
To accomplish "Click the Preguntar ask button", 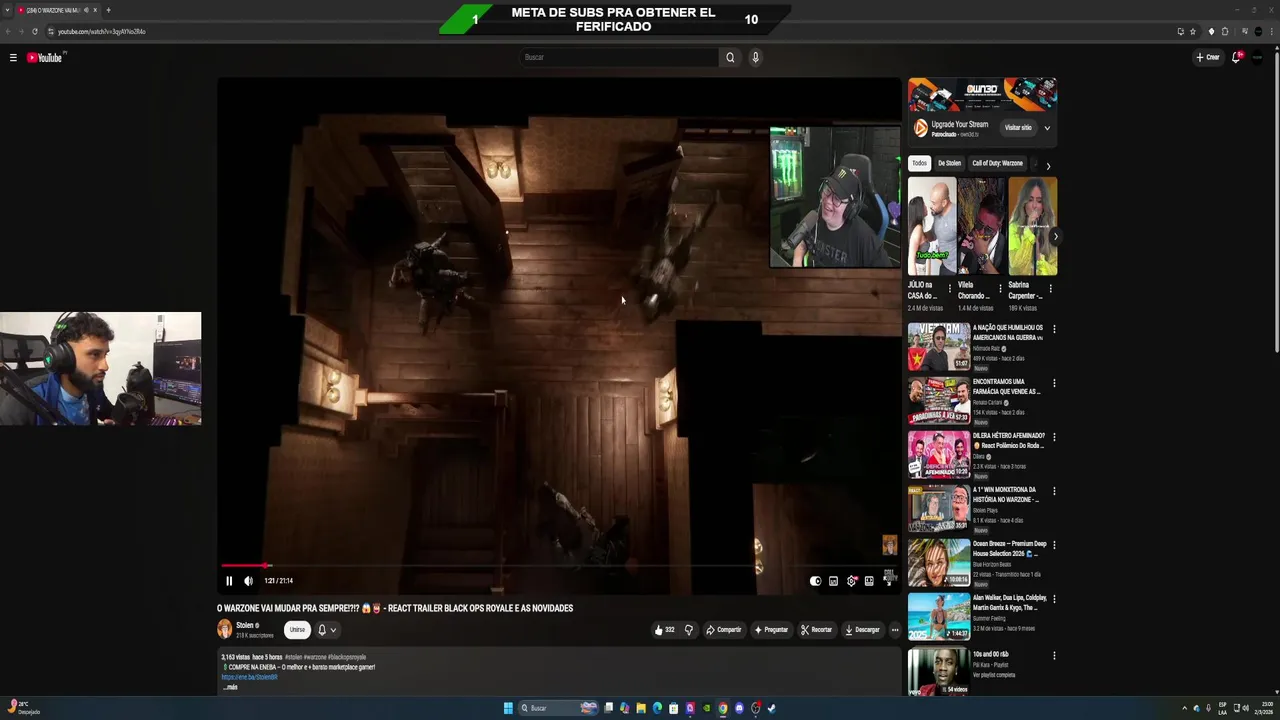I will [x=771, y=630].
